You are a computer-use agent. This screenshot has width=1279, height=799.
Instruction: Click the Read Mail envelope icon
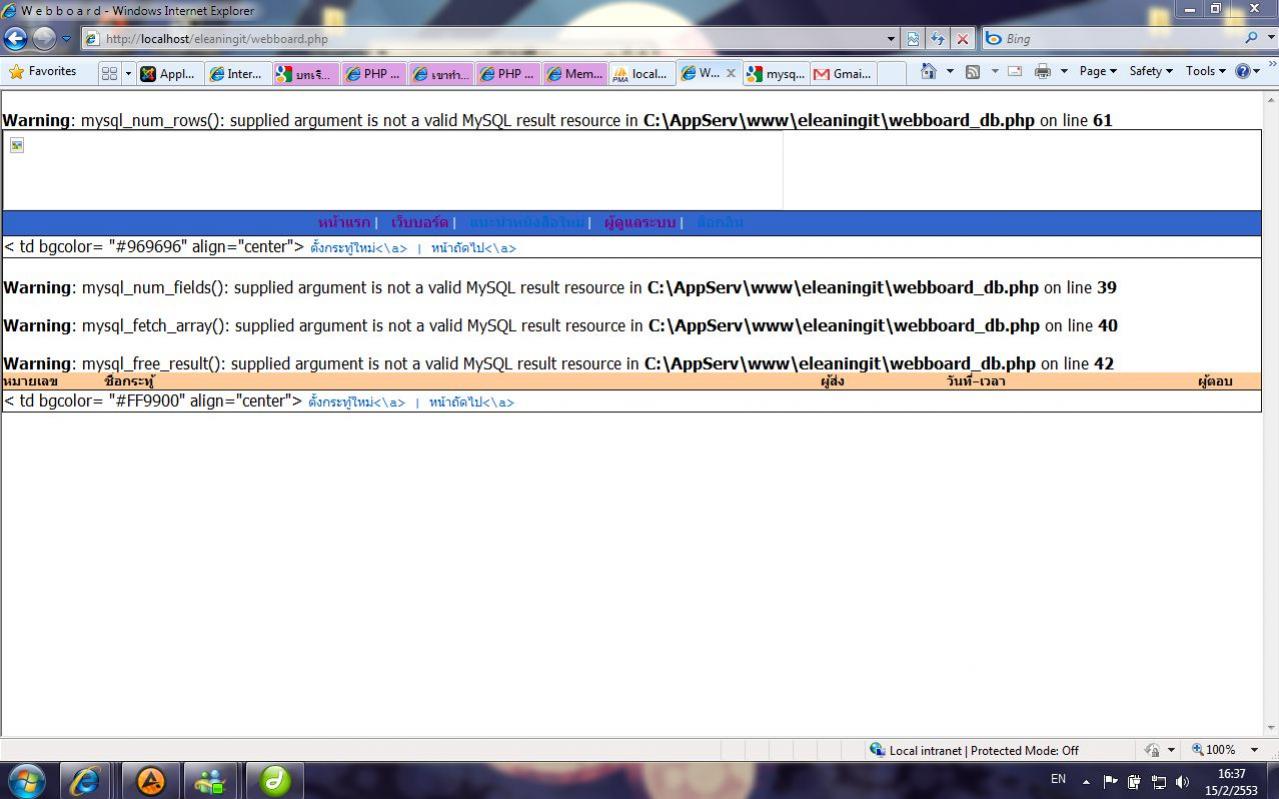pyautogui.click(x=1015, y=72)
